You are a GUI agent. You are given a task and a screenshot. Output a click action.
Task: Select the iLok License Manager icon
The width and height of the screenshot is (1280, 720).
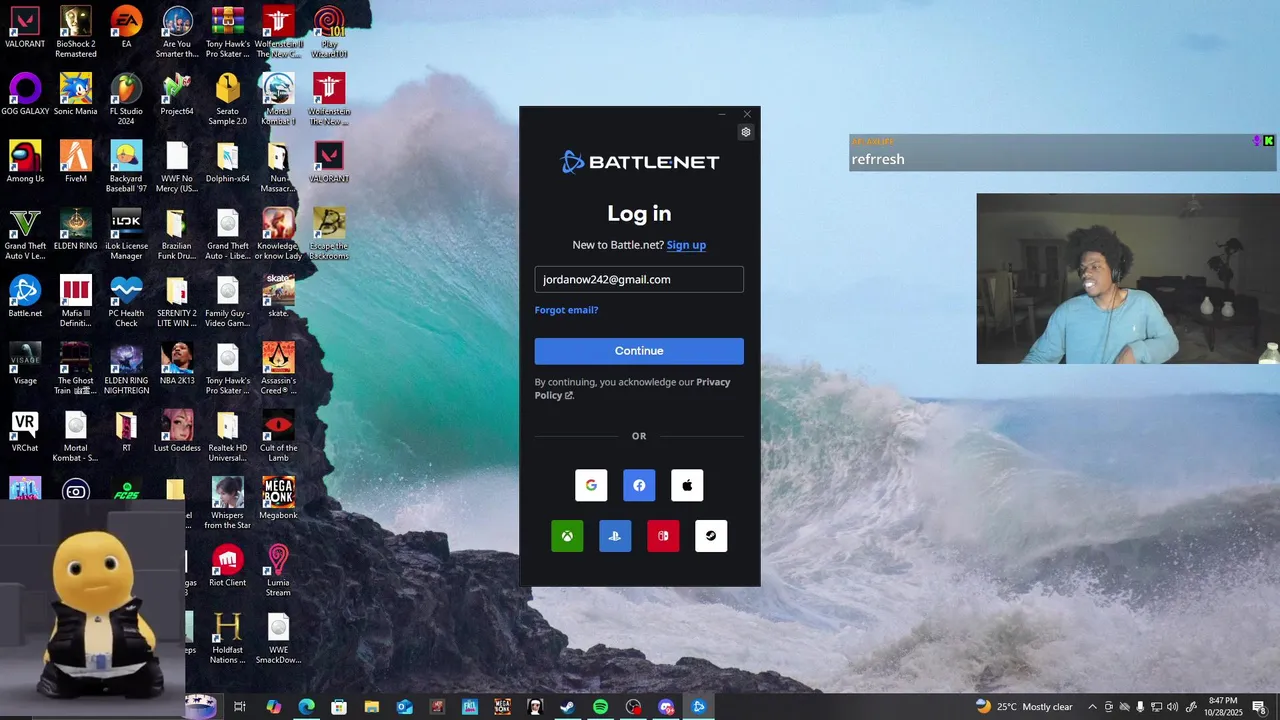point(126,234)
